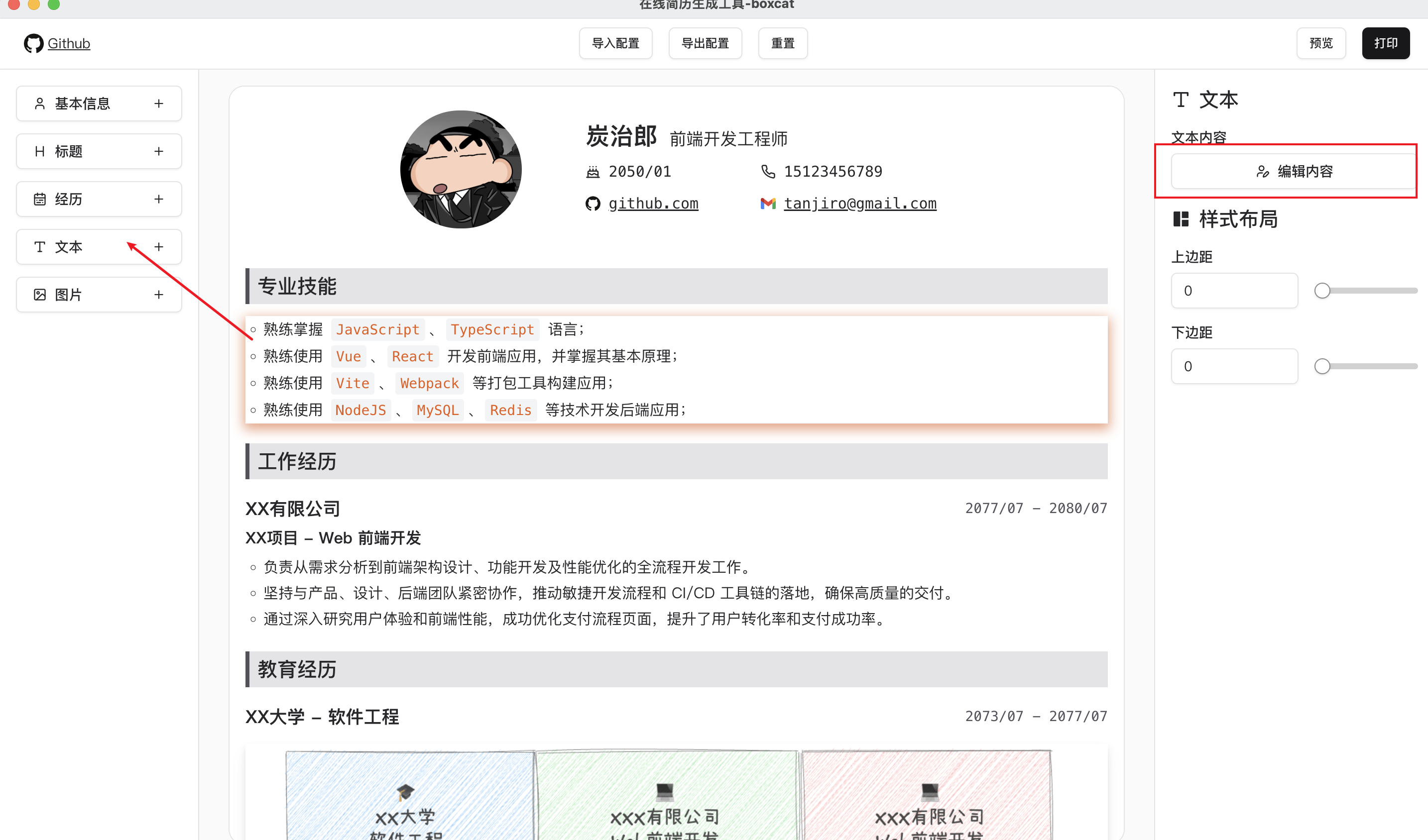The image size is (1428, 840).
Task: Click the subtitle XX项目 – Web 前端开发
Action: (x=333, y=537)
